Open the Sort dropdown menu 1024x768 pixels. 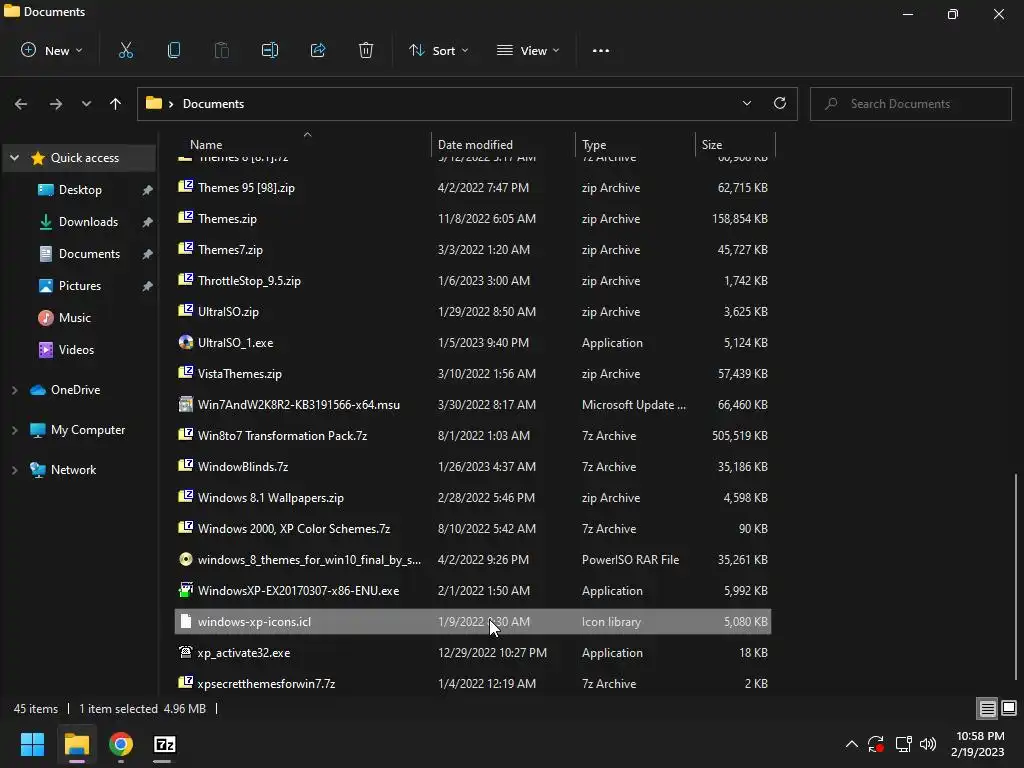438,50
